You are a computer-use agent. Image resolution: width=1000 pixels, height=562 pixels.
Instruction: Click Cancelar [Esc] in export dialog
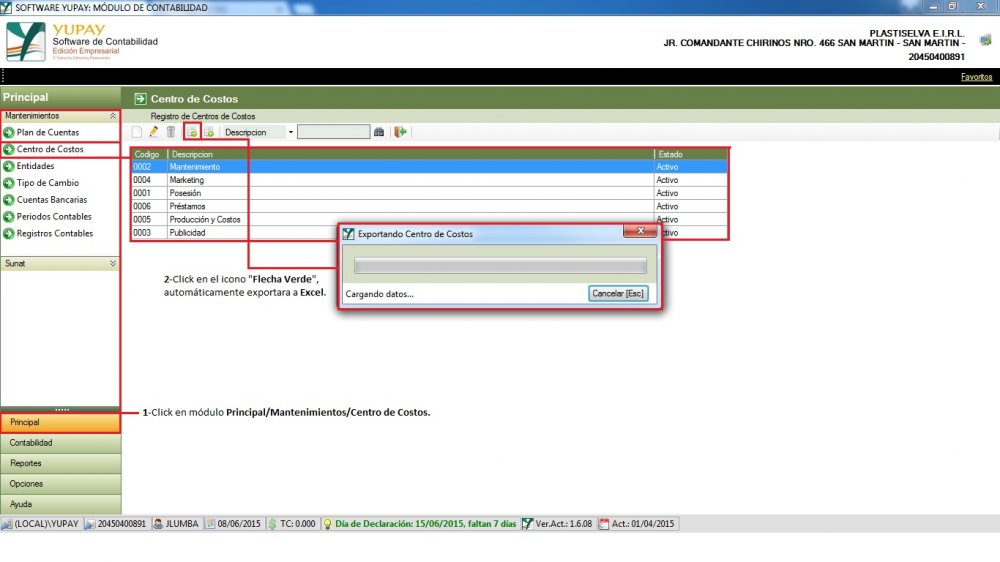pyautogui.click(x=618, y=293)
